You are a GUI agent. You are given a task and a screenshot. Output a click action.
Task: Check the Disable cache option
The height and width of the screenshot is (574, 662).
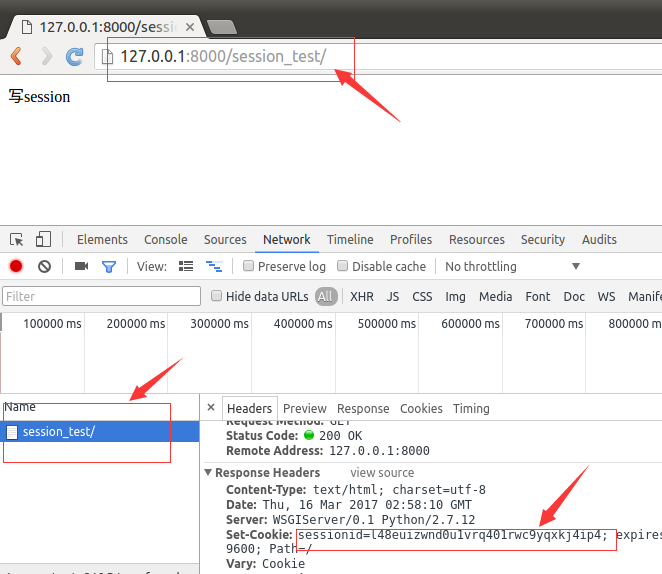(x=343, y=267)
